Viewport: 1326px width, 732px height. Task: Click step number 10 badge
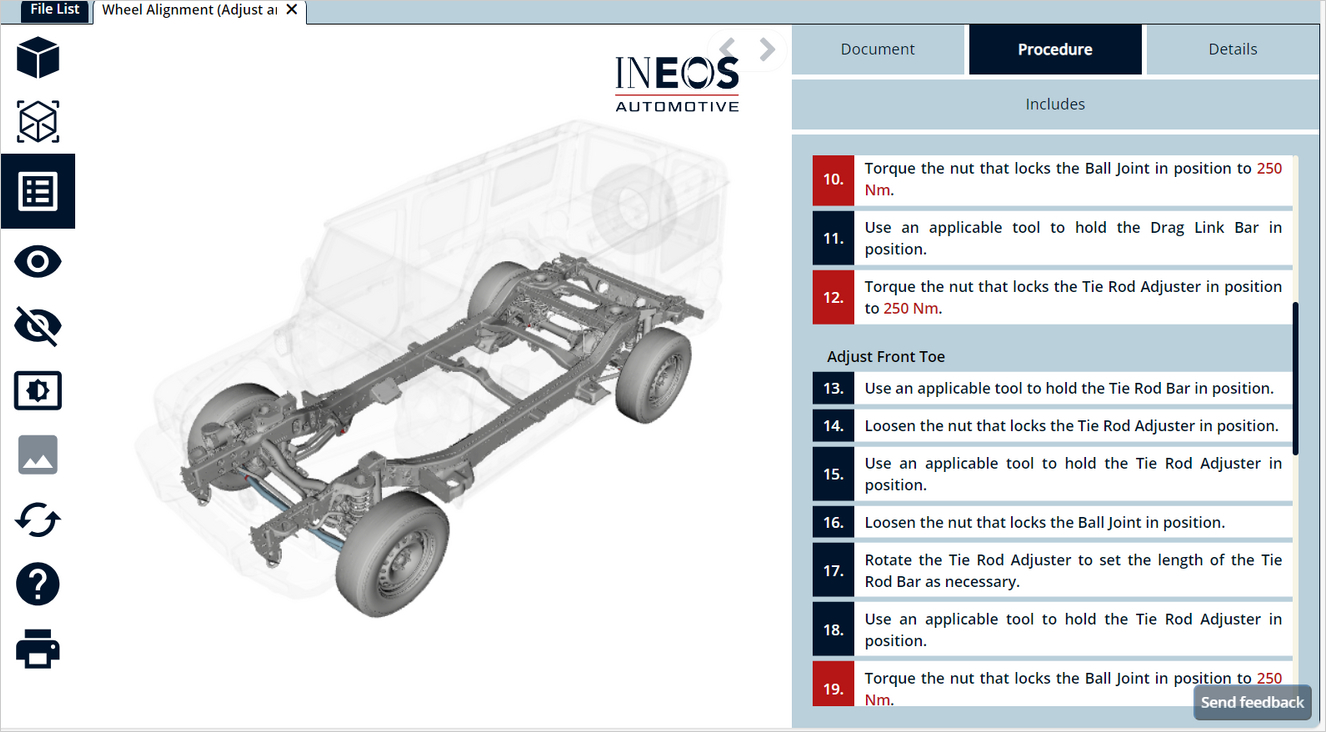click(x=833, y=180)
